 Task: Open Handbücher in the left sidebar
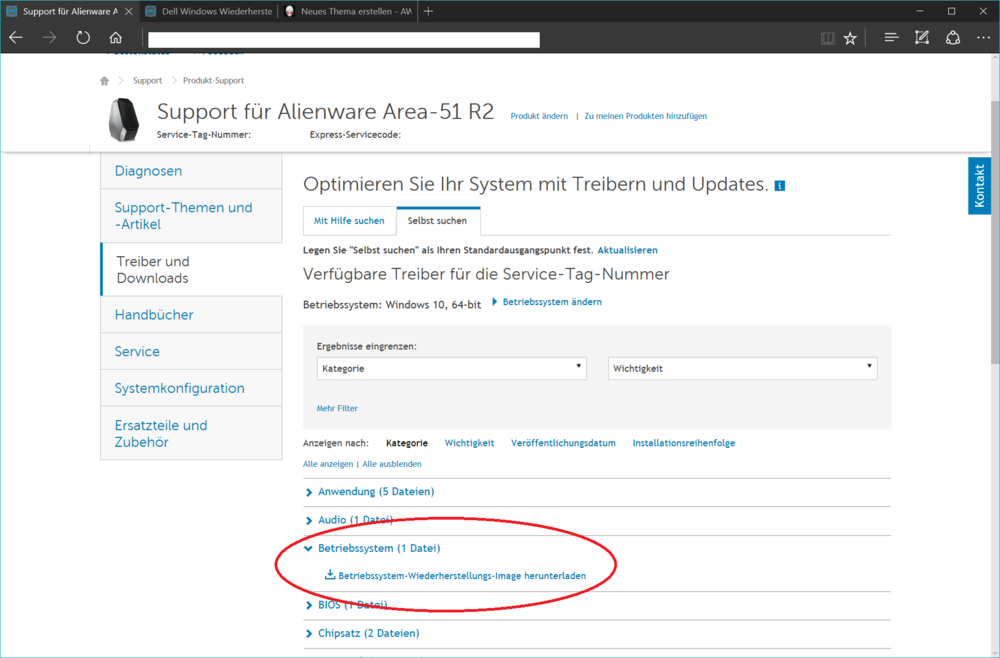pyautogui.click(x=154, y=315)
